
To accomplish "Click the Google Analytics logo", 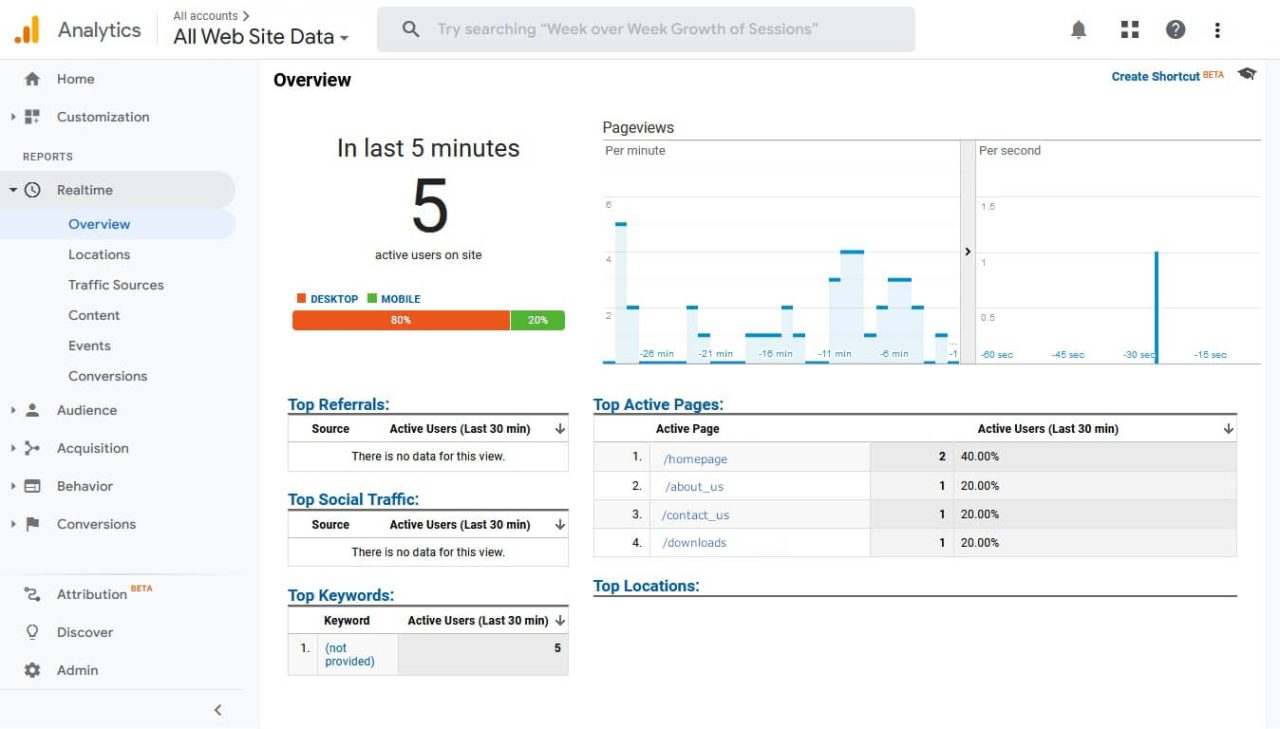I will [27, 30].
